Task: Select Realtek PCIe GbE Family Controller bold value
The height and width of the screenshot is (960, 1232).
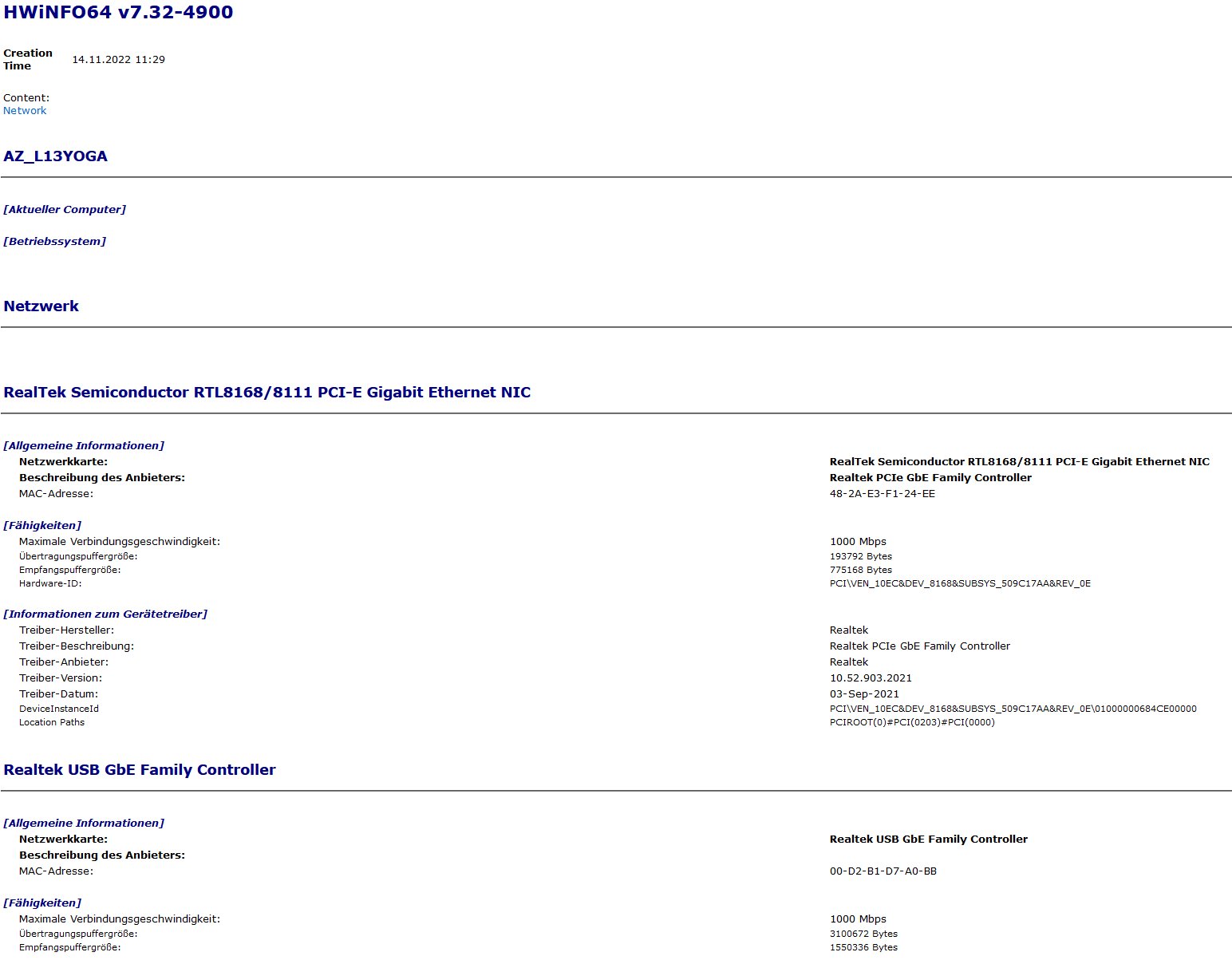Action: click(x=930, y=478)
